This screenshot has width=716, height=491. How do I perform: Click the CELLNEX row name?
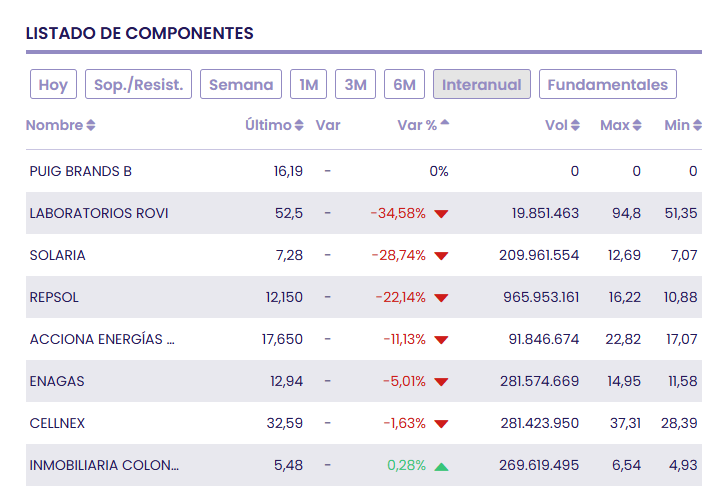[58, 423]
